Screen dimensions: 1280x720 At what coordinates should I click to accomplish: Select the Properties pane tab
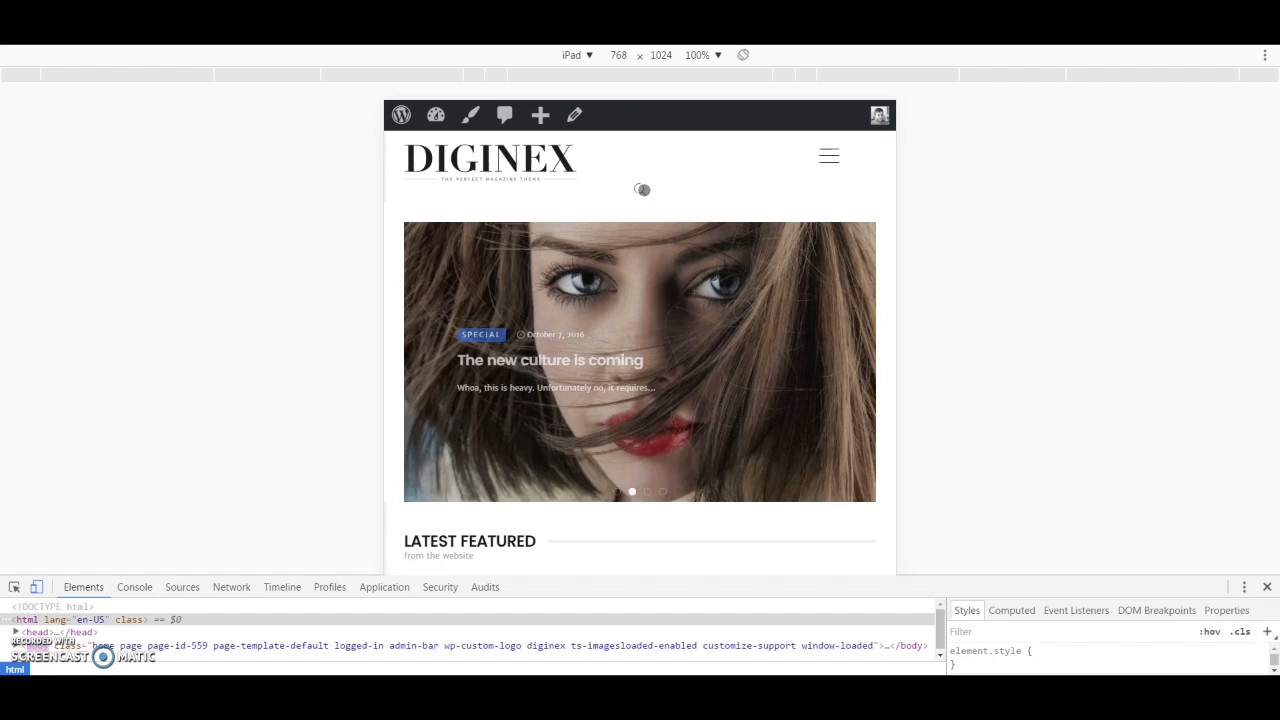[x=1226, y=610]
